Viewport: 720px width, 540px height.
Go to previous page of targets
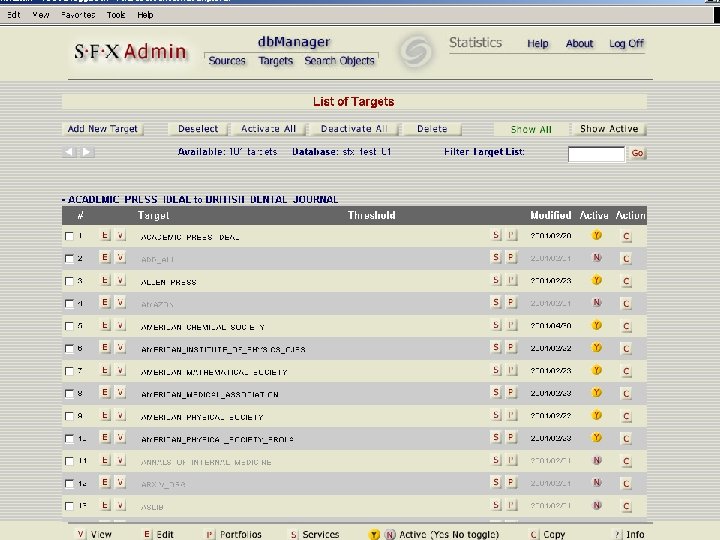pos(69,152)
